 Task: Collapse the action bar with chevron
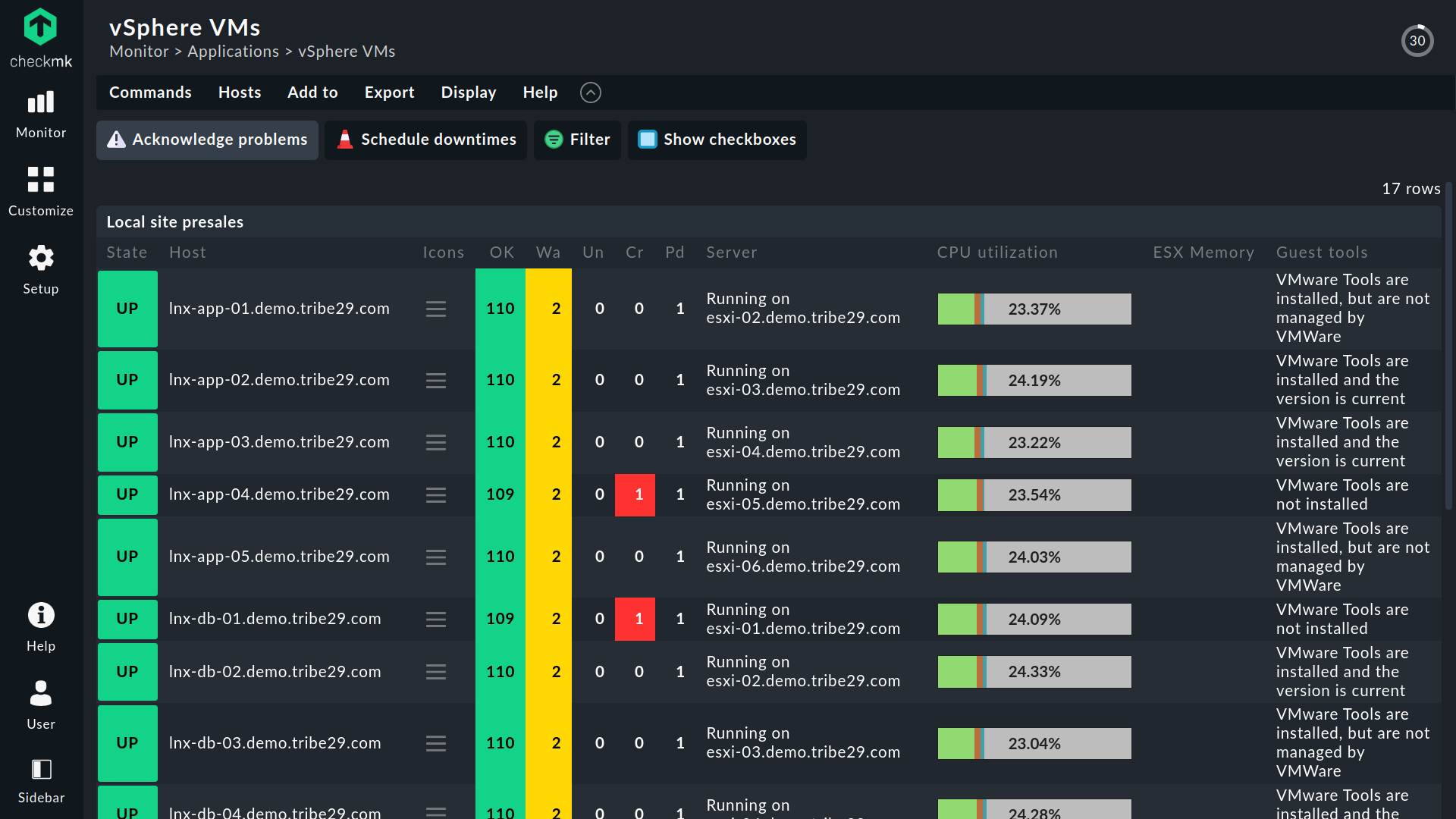point(591,93)
